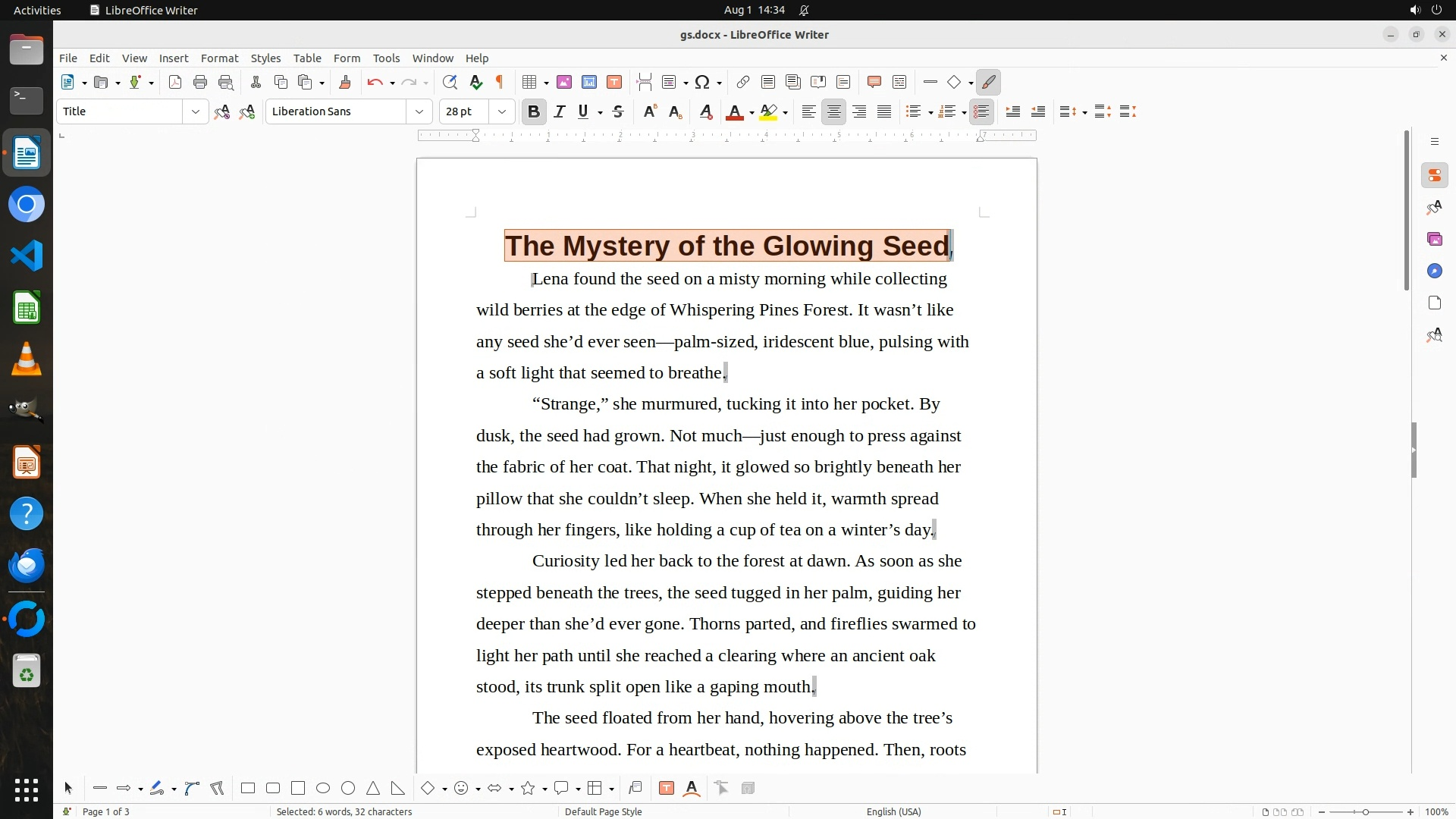
Task: Open Thunderbird from the Ubuntu dock
Action: (27, 566)
